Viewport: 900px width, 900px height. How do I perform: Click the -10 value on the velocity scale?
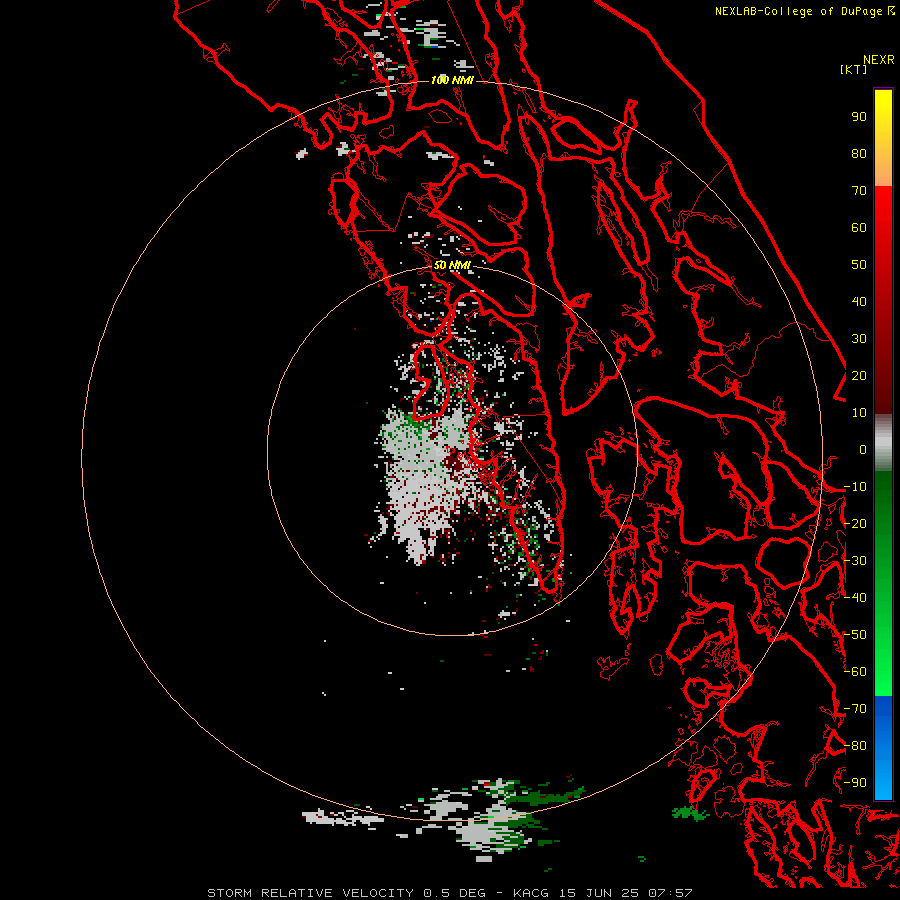click(x=855, y=487)
